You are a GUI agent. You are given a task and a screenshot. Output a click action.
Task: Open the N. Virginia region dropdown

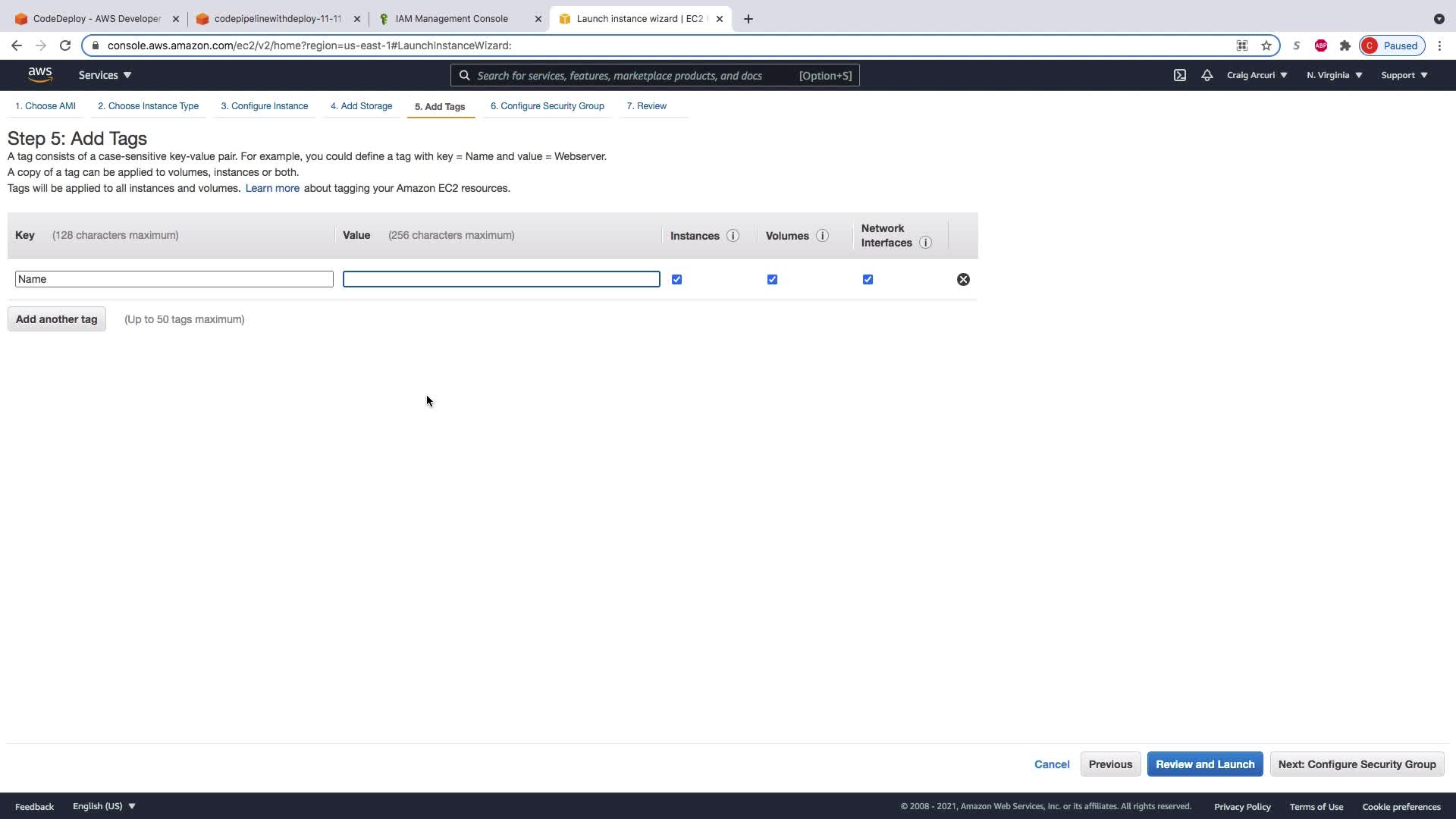(1334, 75)
